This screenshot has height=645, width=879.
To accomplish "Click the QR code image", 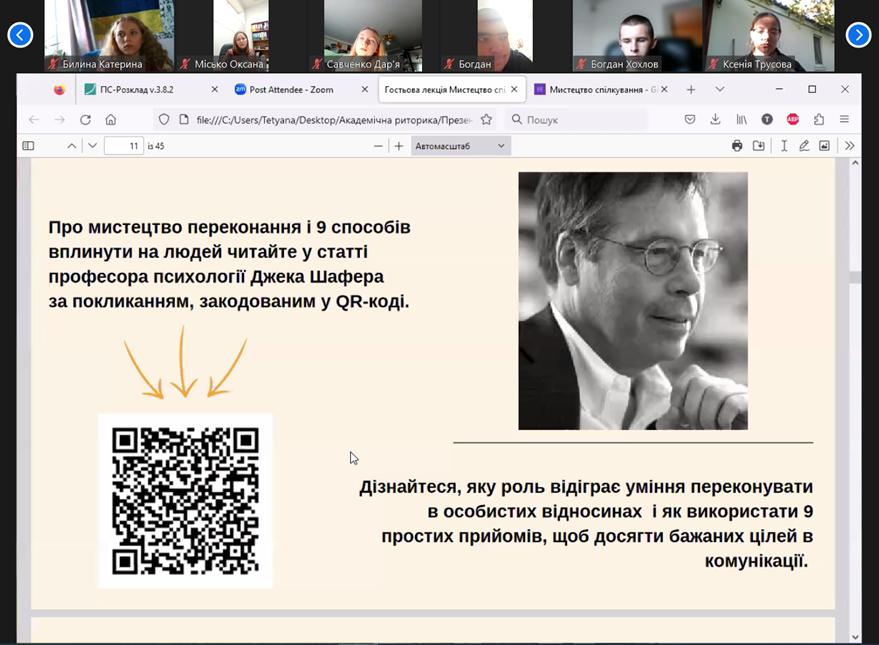I will point(186,500).
